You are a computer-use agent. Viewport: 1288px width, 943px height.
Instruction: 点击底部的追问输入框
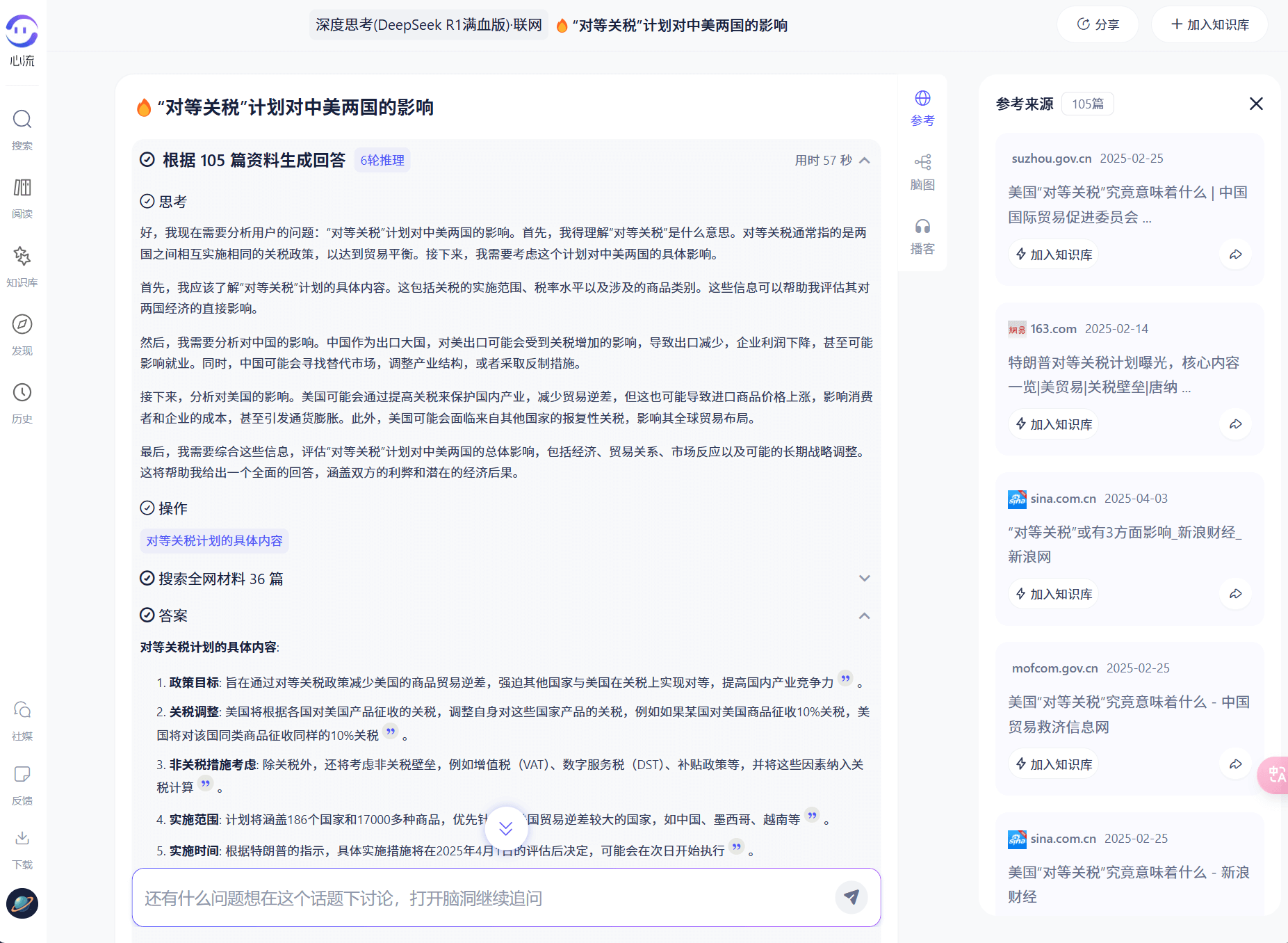tap(487, 898)
